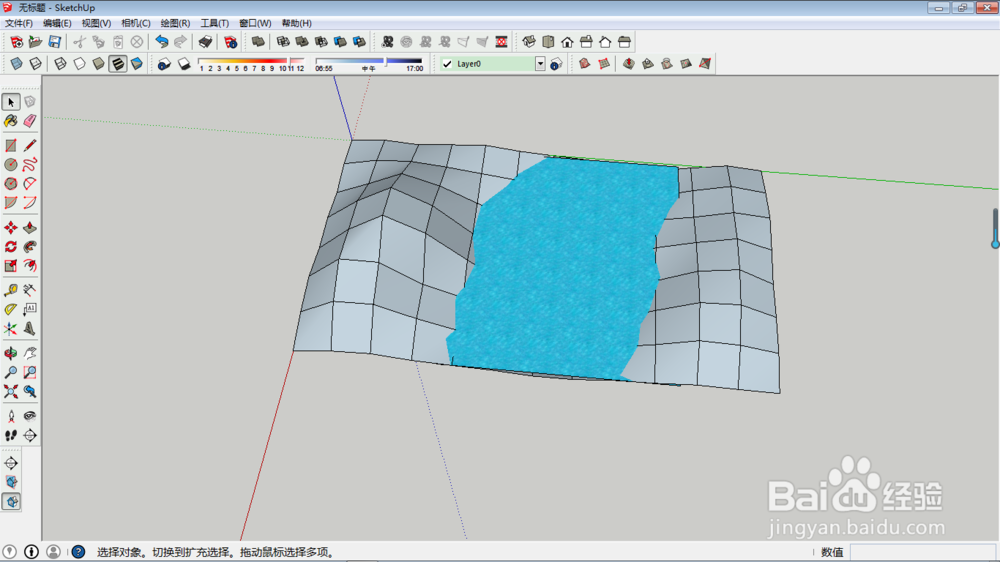Select the Tape Measure tool
Screen dimensions: 1000x562
coord(11,290)
